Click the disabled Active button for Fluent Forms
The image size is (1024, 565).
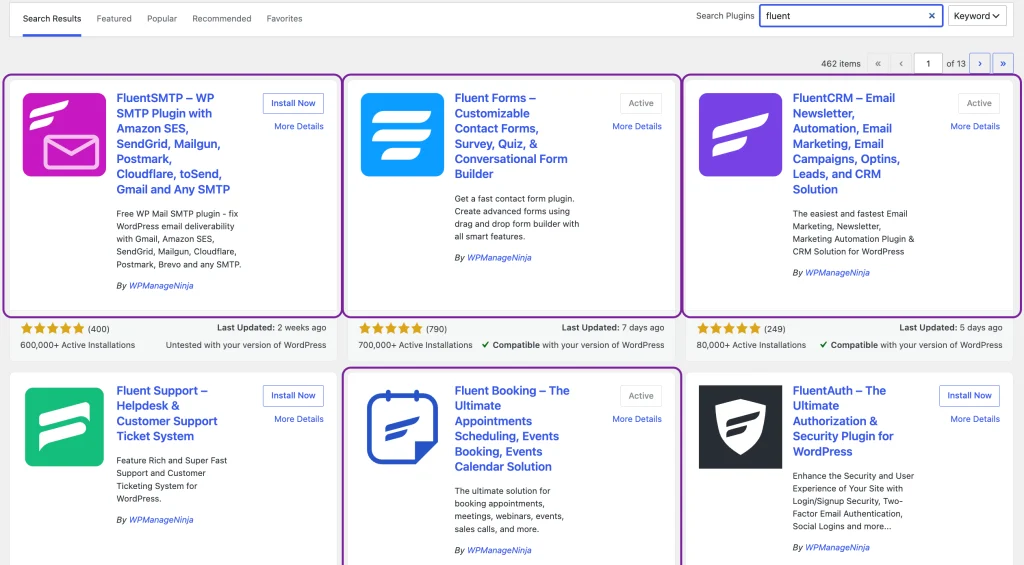pos(641,103)
